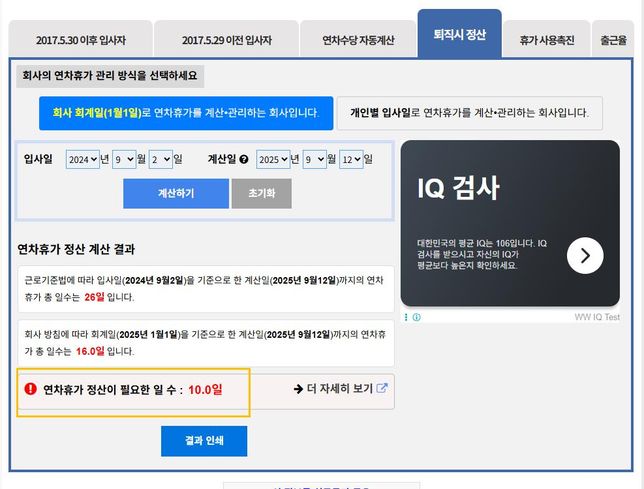
Task: Click the red warning icon in result box
Action: click(30, 389)
